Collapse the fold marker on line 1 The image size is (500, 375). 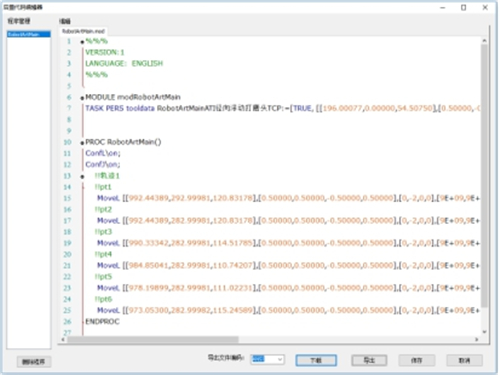[82, 42]
